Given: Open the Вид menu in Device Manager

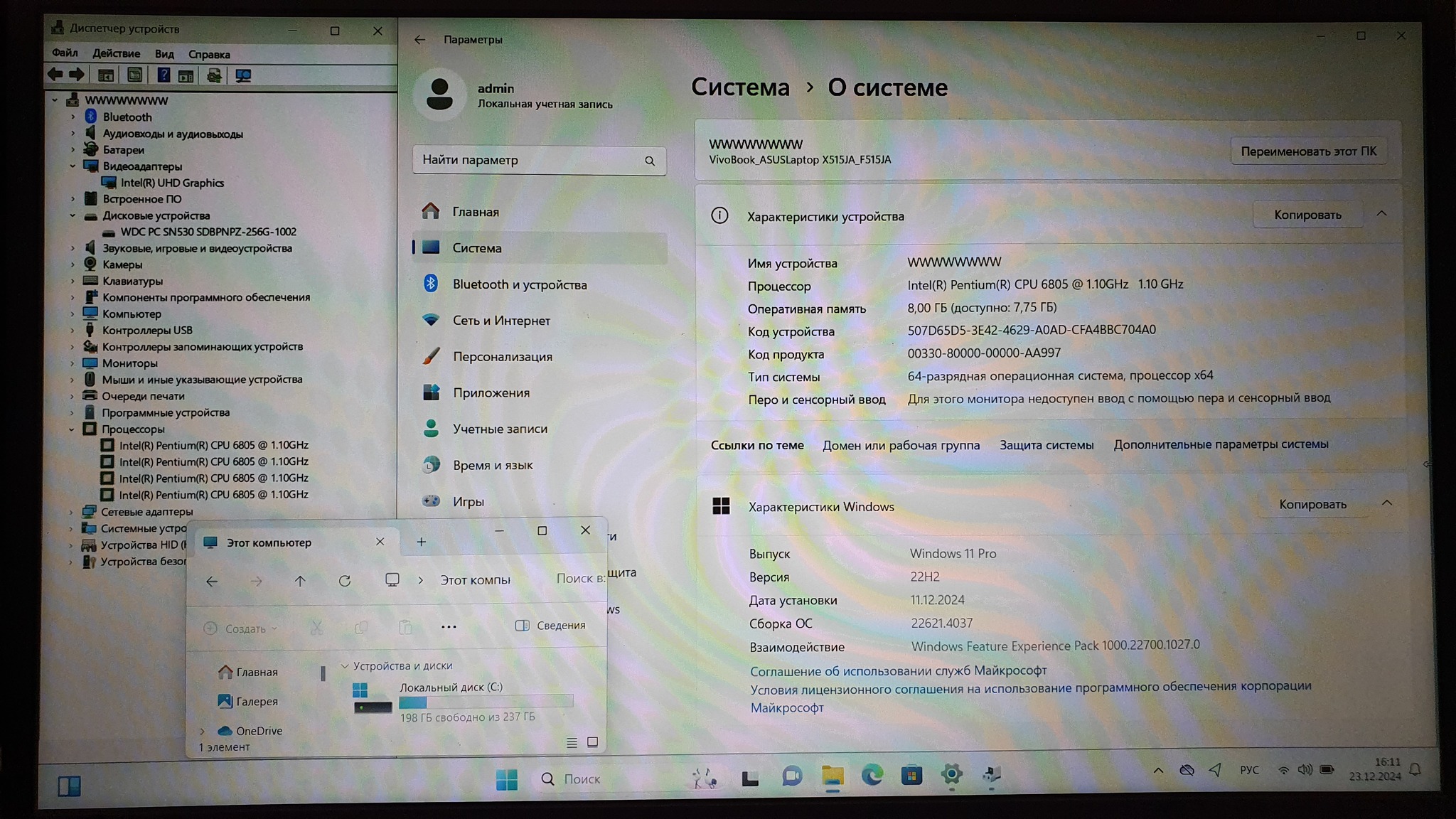Looking at the screenshot, I should point(164,54).
